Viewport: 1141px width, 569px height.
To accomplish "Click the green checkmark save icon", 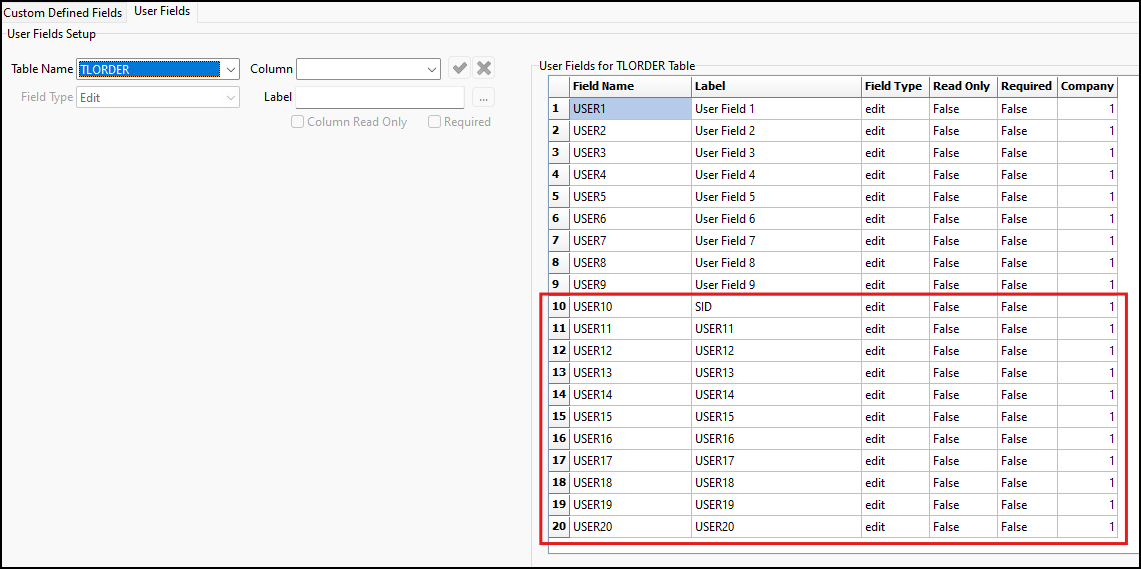I will pyautogui.click(x=459, y=69).
